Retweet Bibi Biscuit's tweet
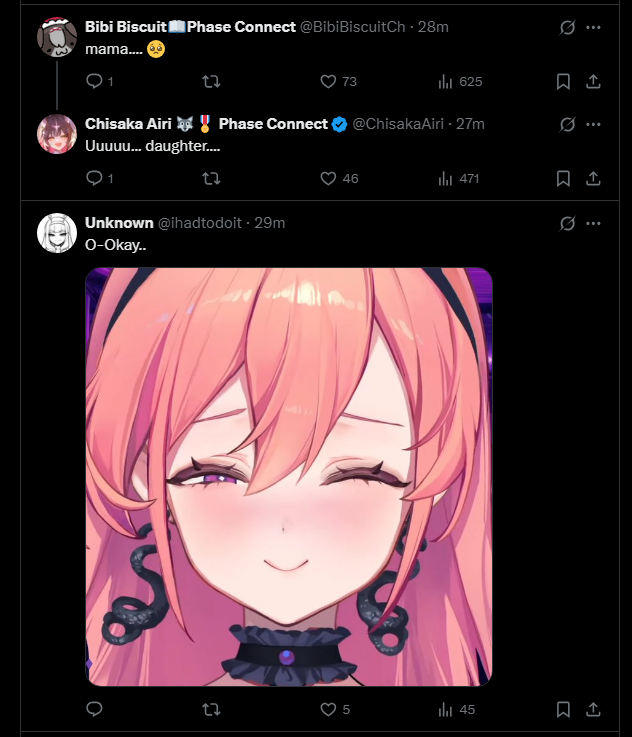The height and width of the screenshot is (737, 632). coord(211,82)
